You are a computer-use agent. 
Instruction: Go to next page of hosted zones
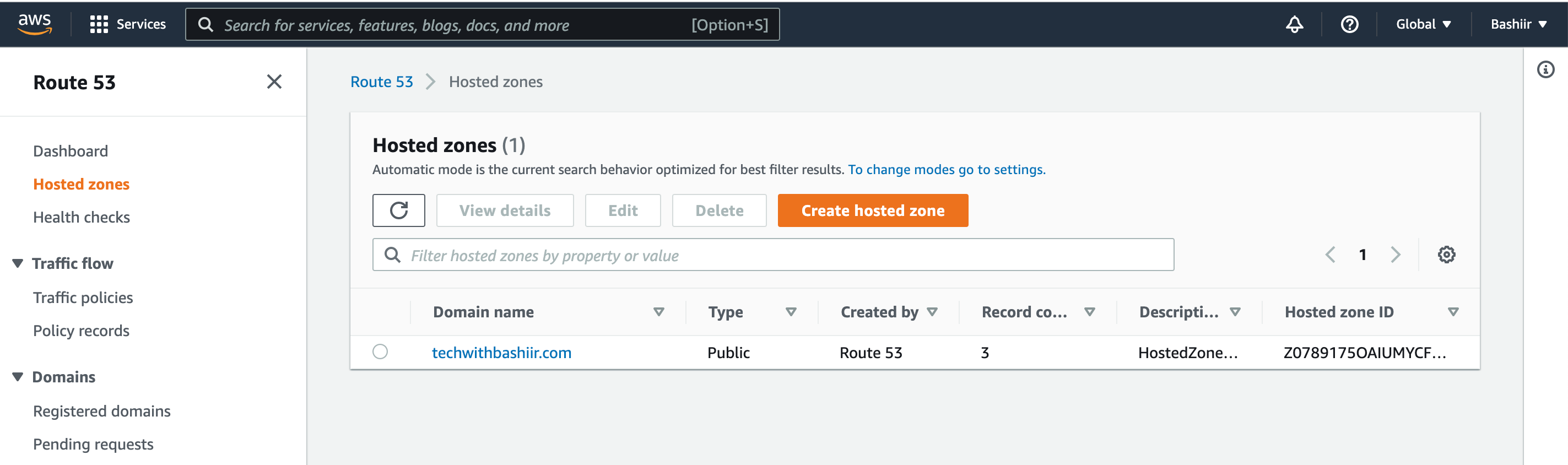point(1396,255)
